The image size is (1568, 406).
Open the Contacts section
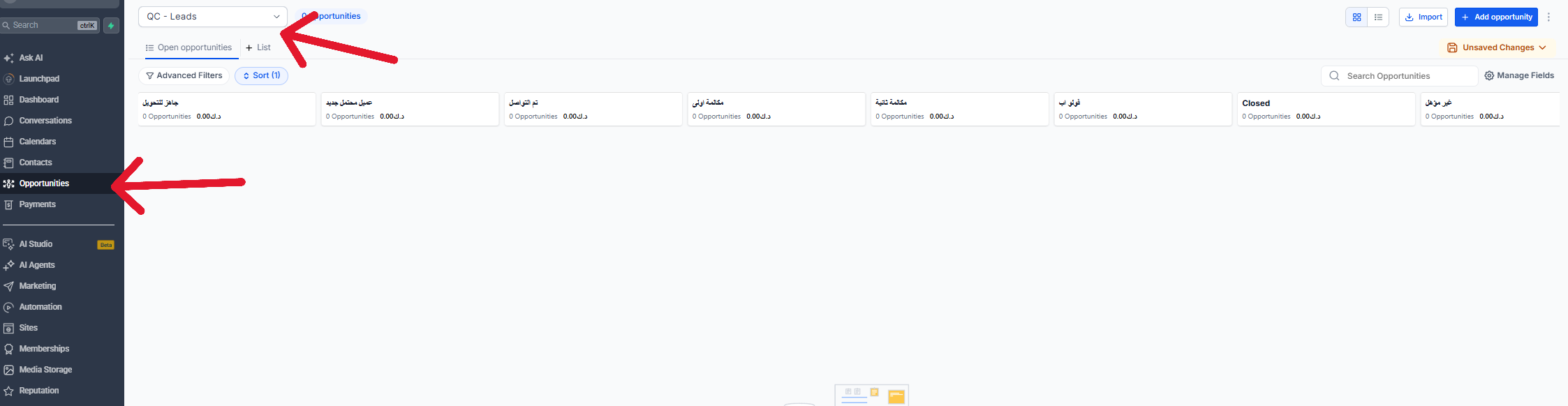coord(36,163)
